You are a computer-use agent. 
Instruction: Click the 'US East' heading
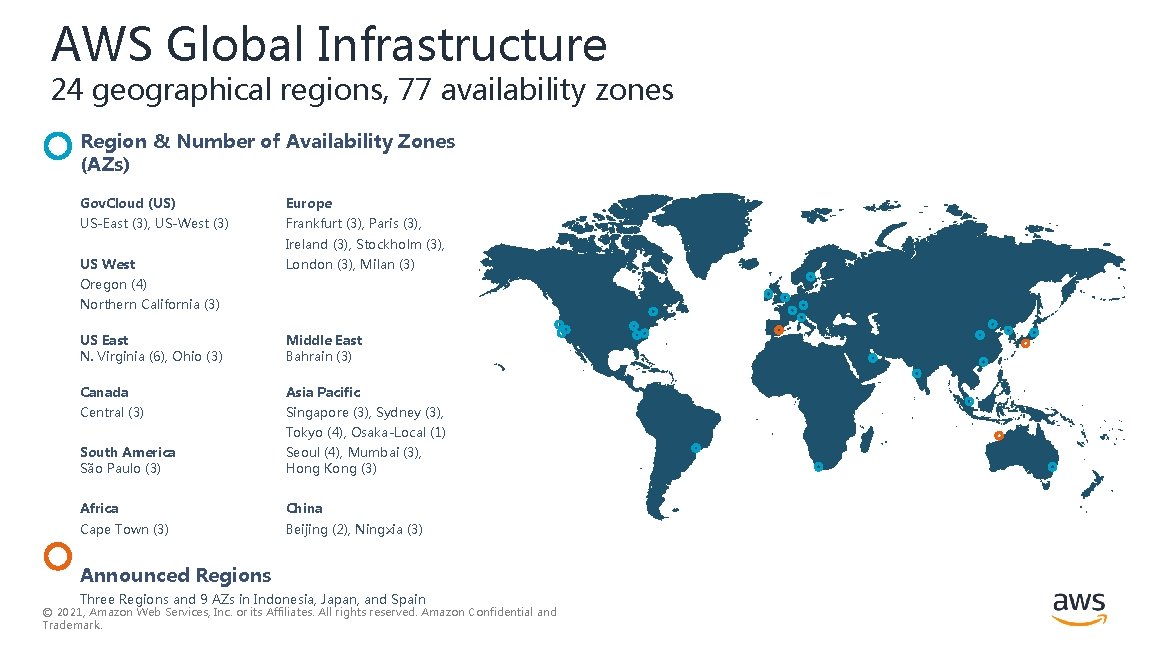104,340
